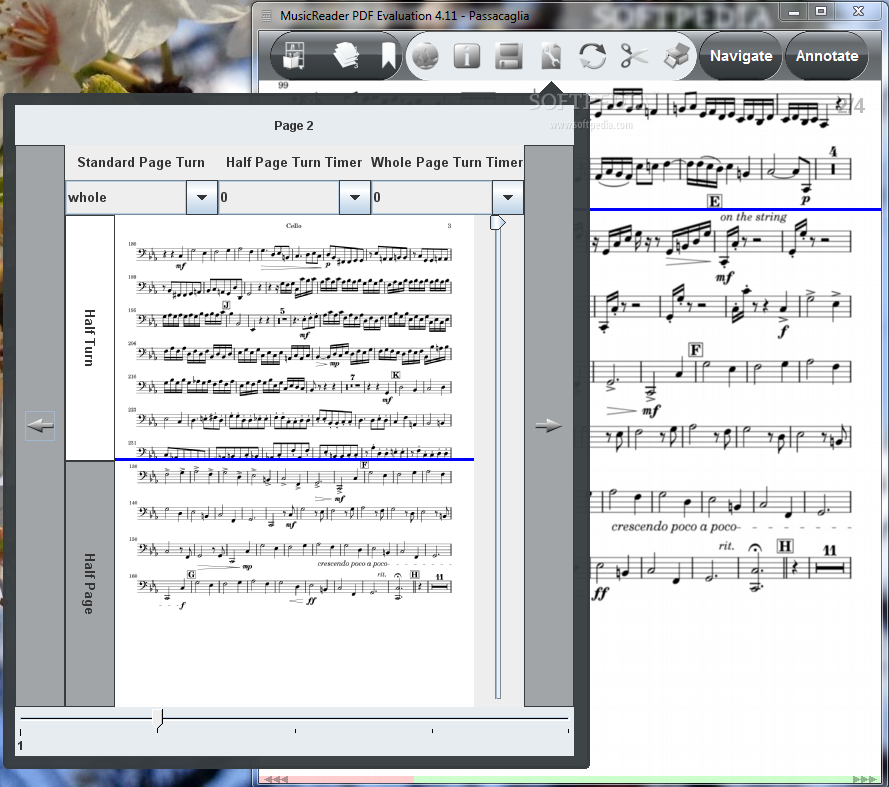Expand the Half Page Turn Timer dropdown

coord(355,197)
